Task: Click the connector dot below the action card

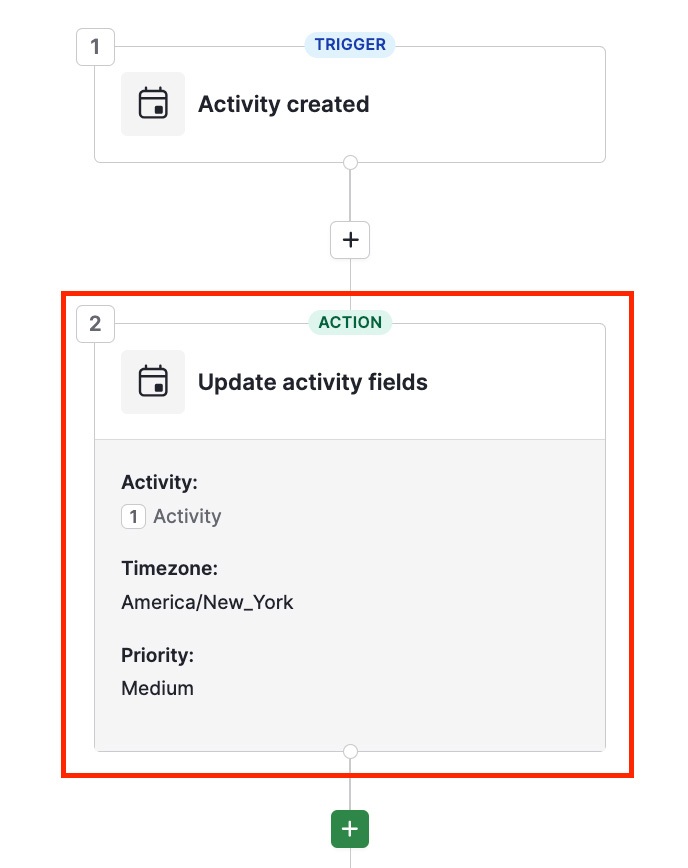Action: pyautogui.click(x=350, y=751)
